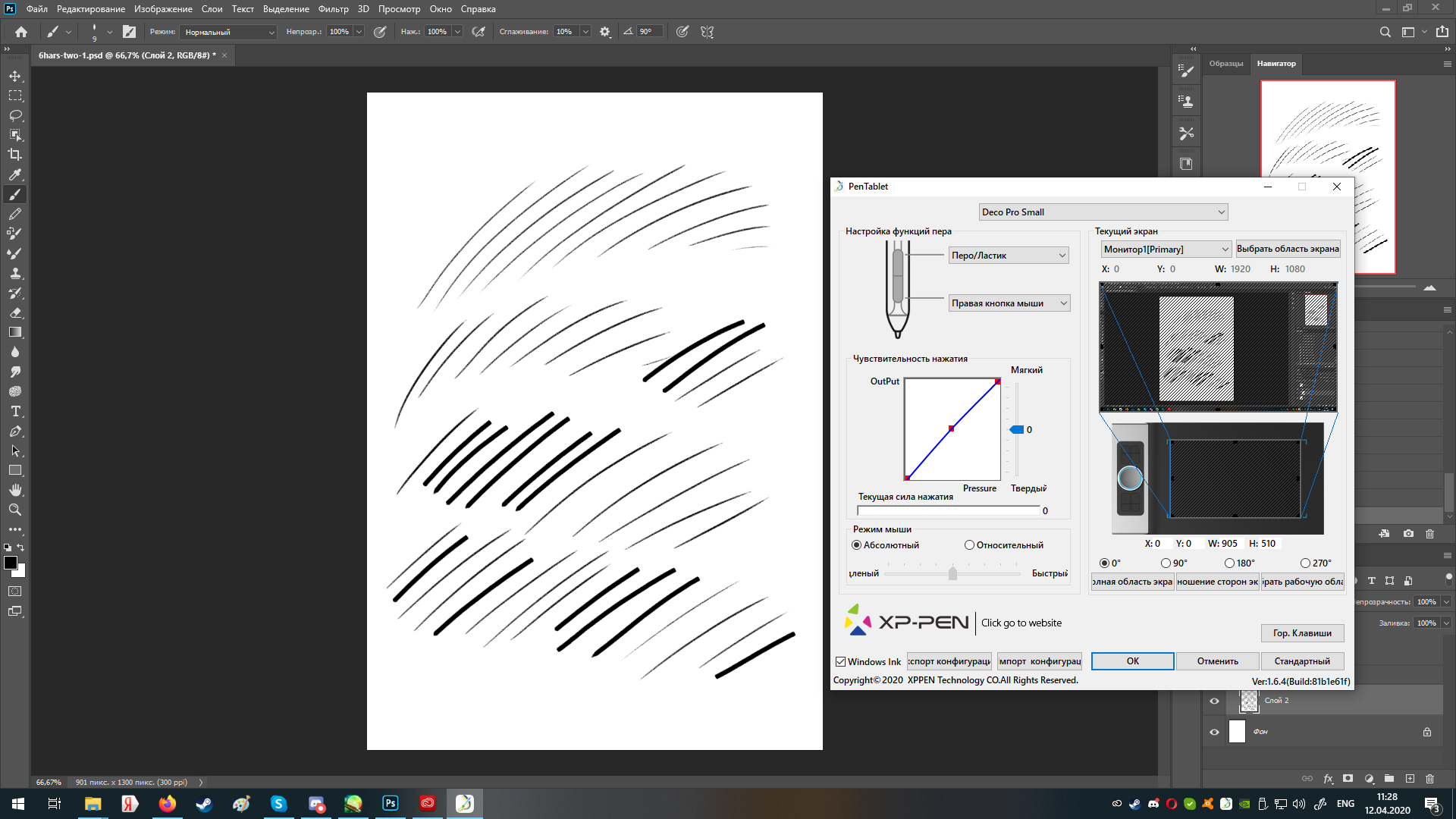Open the Deco Pro Small device dropdown
The width and height of the screenshot is (1456, 819).
pos(1102,212)
